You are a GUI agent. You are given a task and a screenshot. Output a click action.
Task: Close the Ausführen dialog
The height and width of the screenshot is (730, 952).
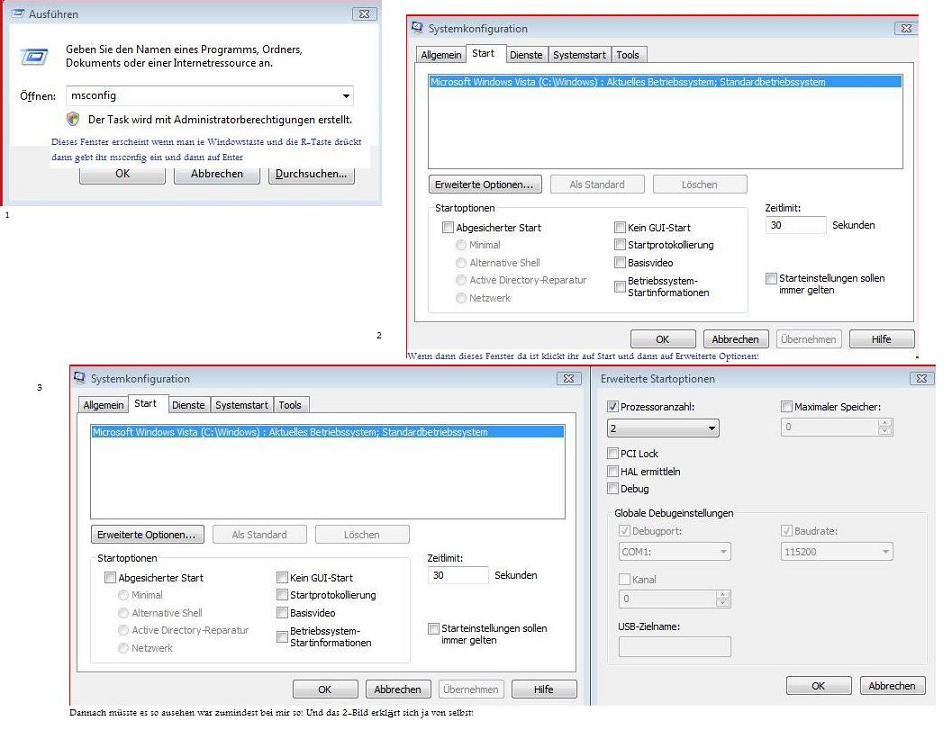pos(364,13)
